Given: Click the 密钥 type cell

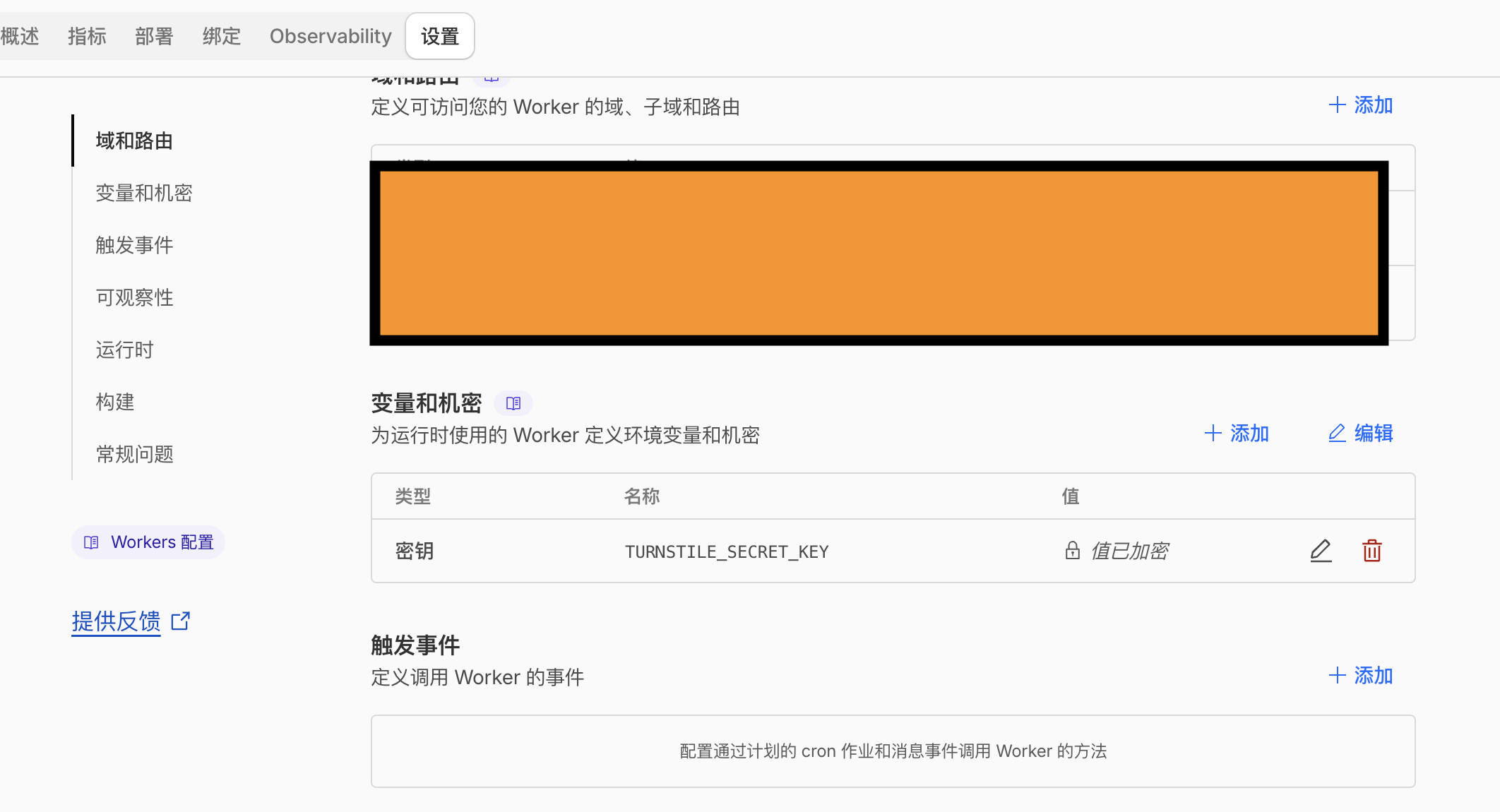Looking at the screenshot, I should tap(415, 551).
